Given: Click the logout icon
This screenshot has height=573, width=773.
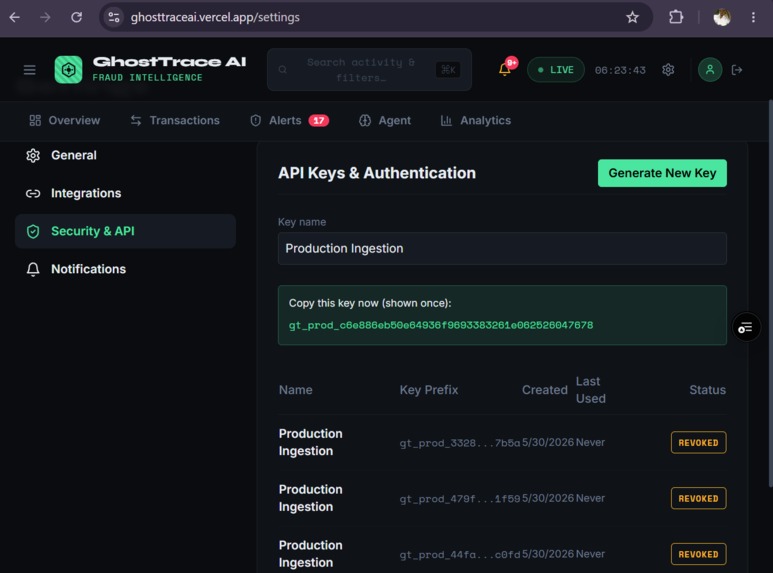Looking at the screenshot, I should pyautogui.click(x=737, y=70).
